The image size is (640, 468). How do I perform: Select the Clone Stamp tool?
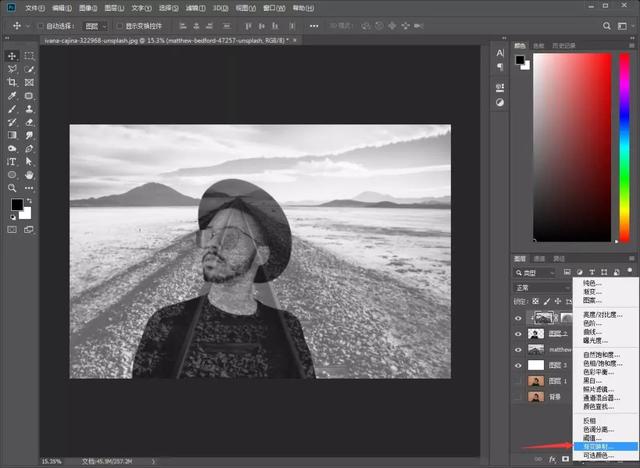29,109
